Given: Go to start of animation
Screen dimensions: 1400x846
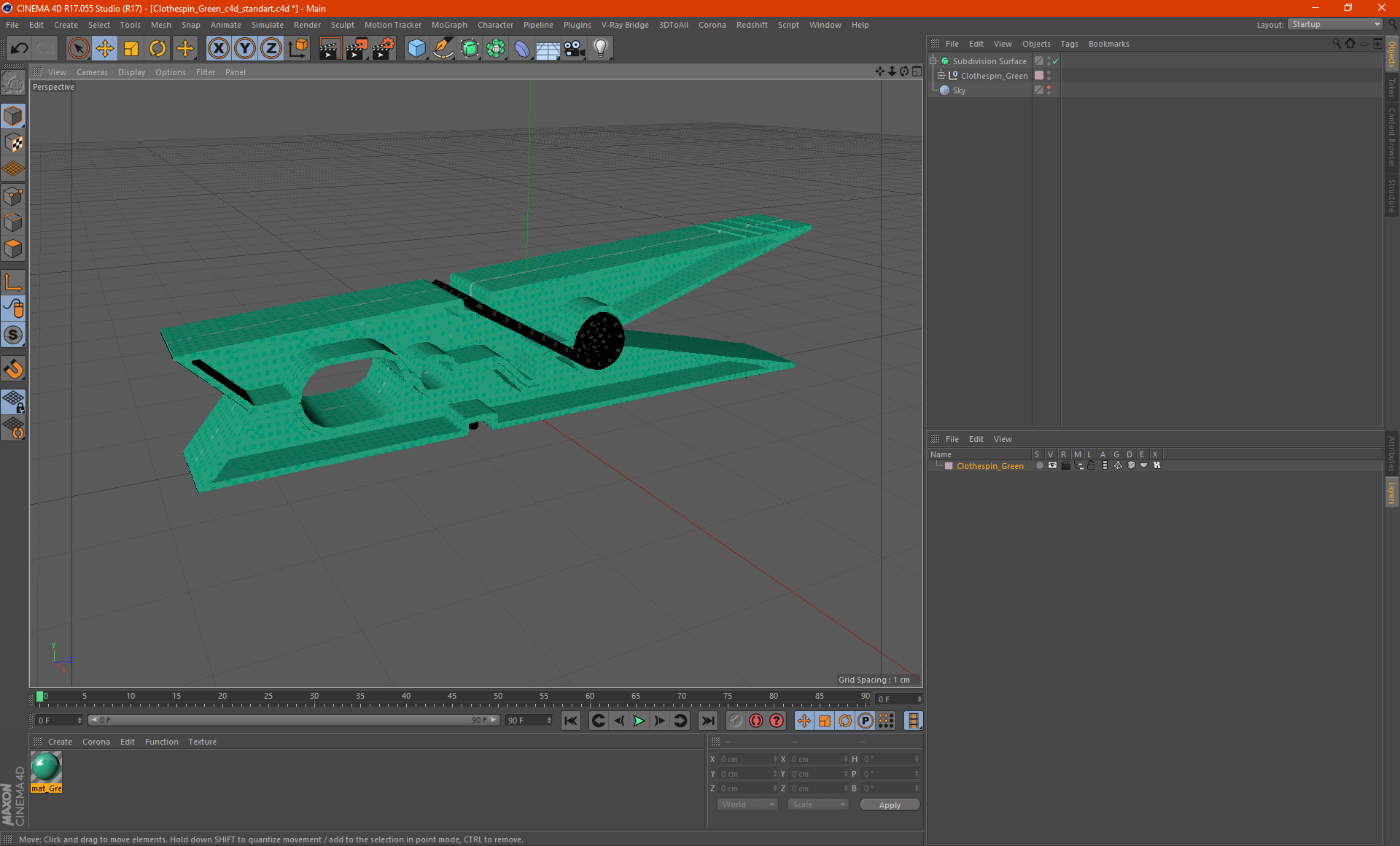Looking at the screenshot, I should pyautogui.click(x=570, y=721).
